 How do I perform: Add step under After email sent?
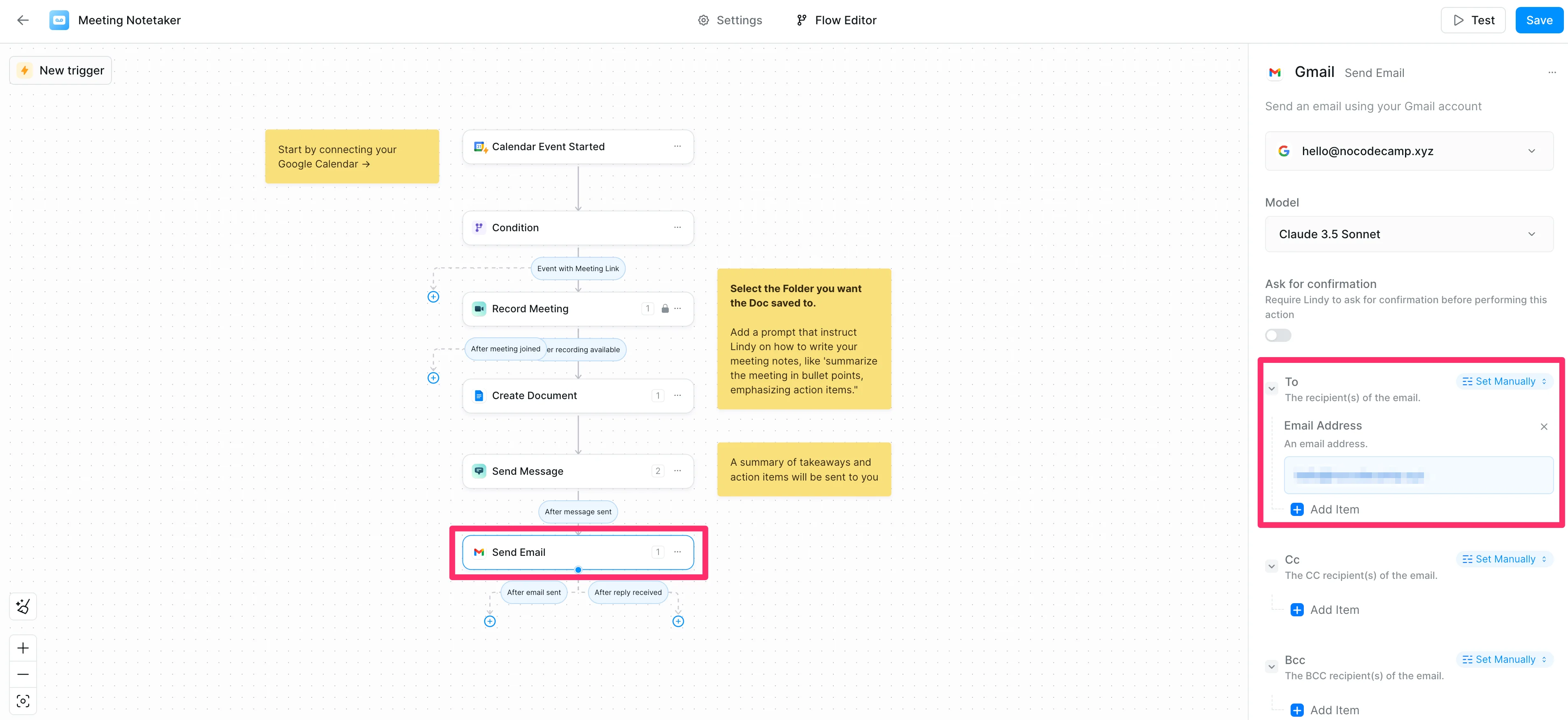[490, 621]
